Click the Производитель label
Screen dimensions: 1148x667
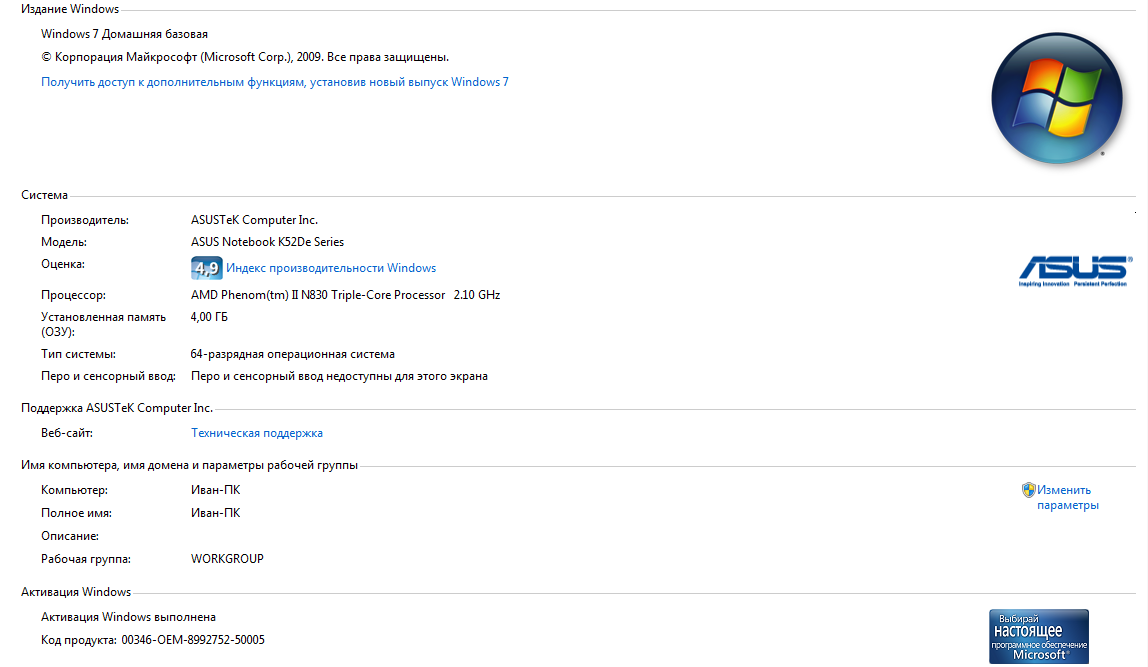pyautogui.click(x=85, y=220)
